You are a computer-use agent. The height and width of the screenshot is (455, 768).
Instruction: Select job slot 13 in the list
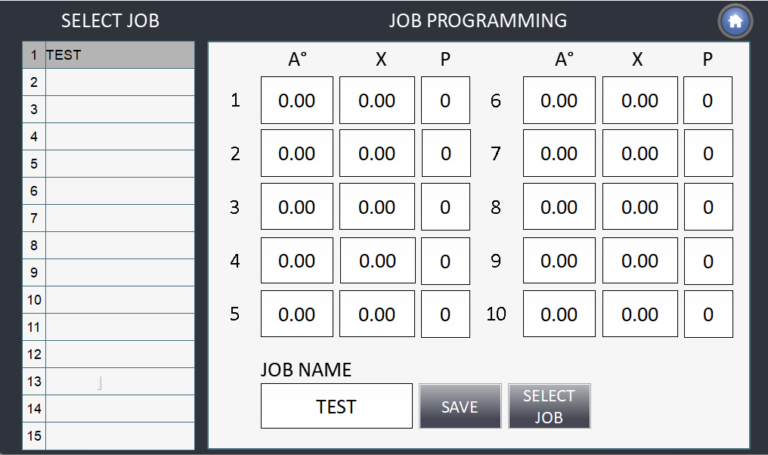[108, 382]
